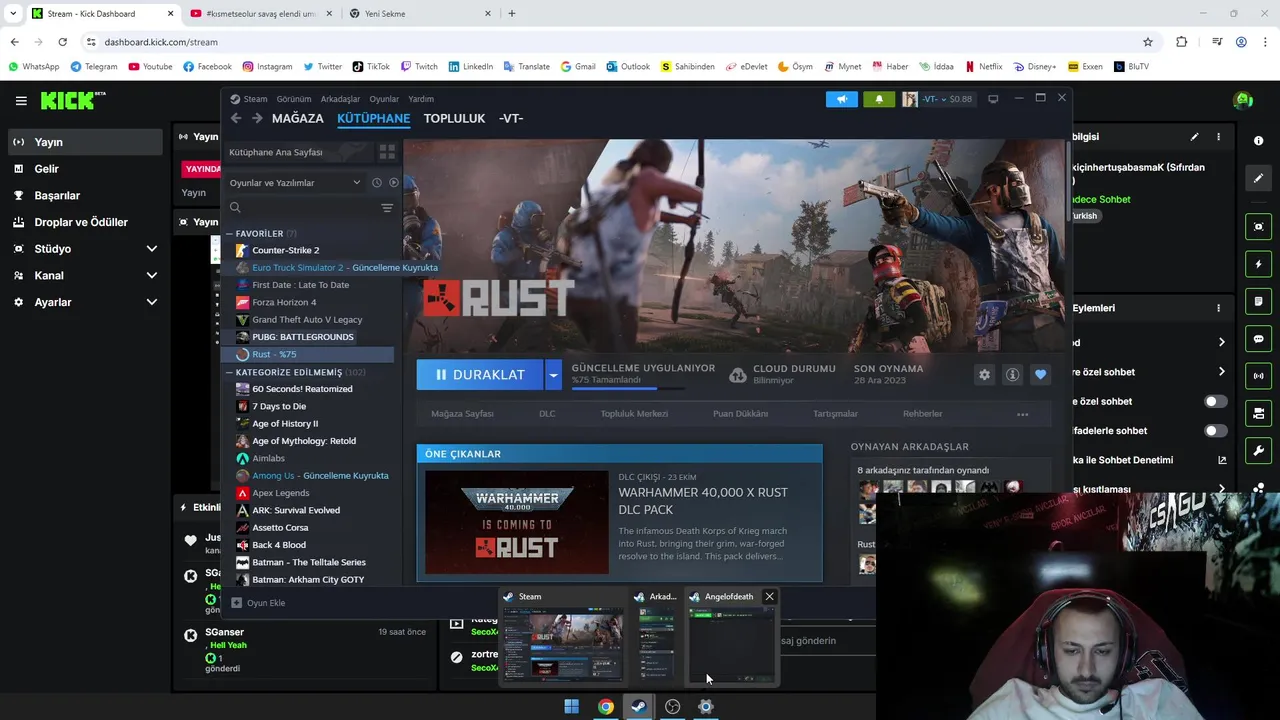
Task: Edit stream info pencil in bilgisi panel
Action: (x=1194, y=137)
